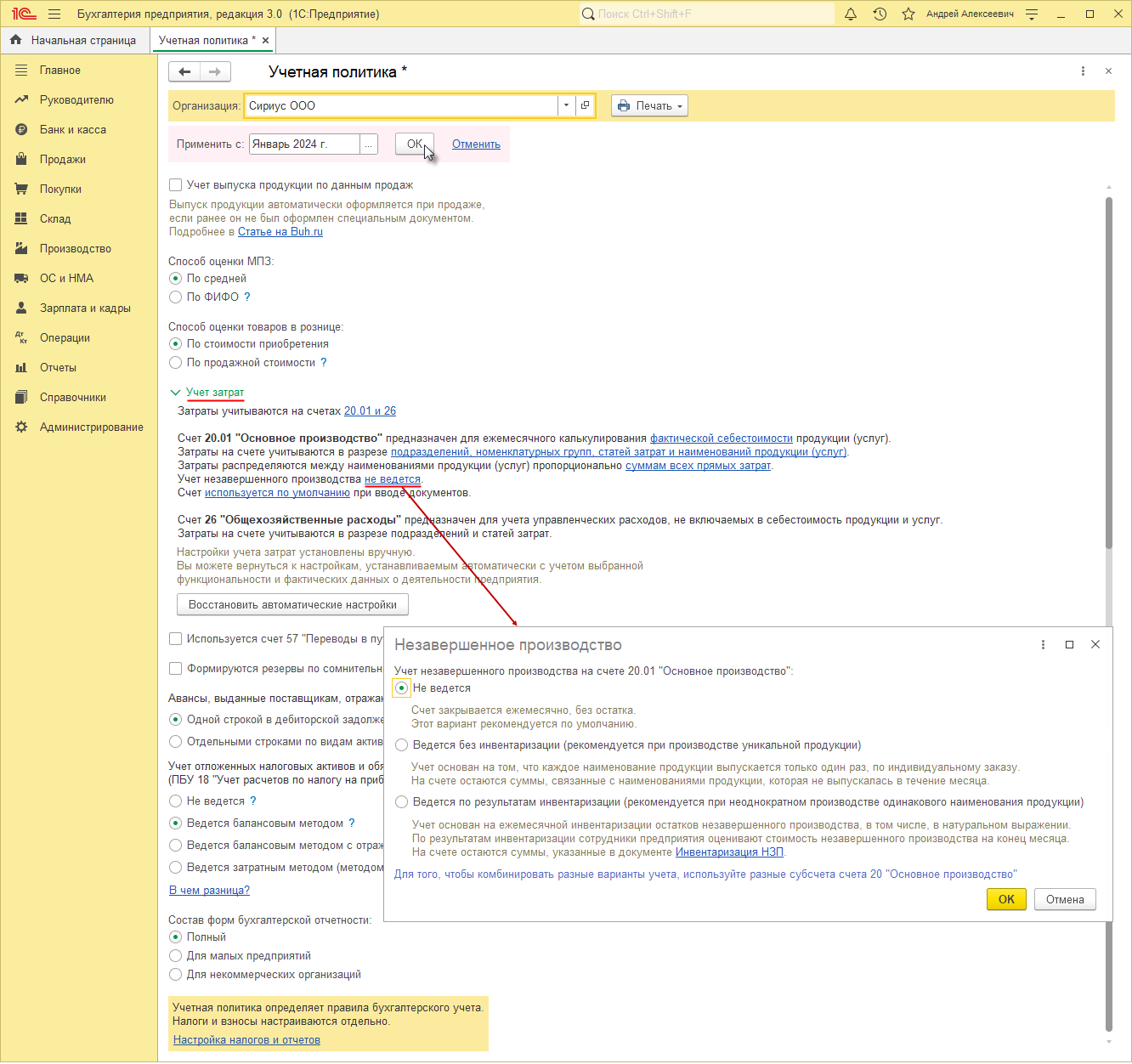The image size is (1132, 1064).
Task: Open Отчеты section bar chart icon
Action: coord(21,367)
